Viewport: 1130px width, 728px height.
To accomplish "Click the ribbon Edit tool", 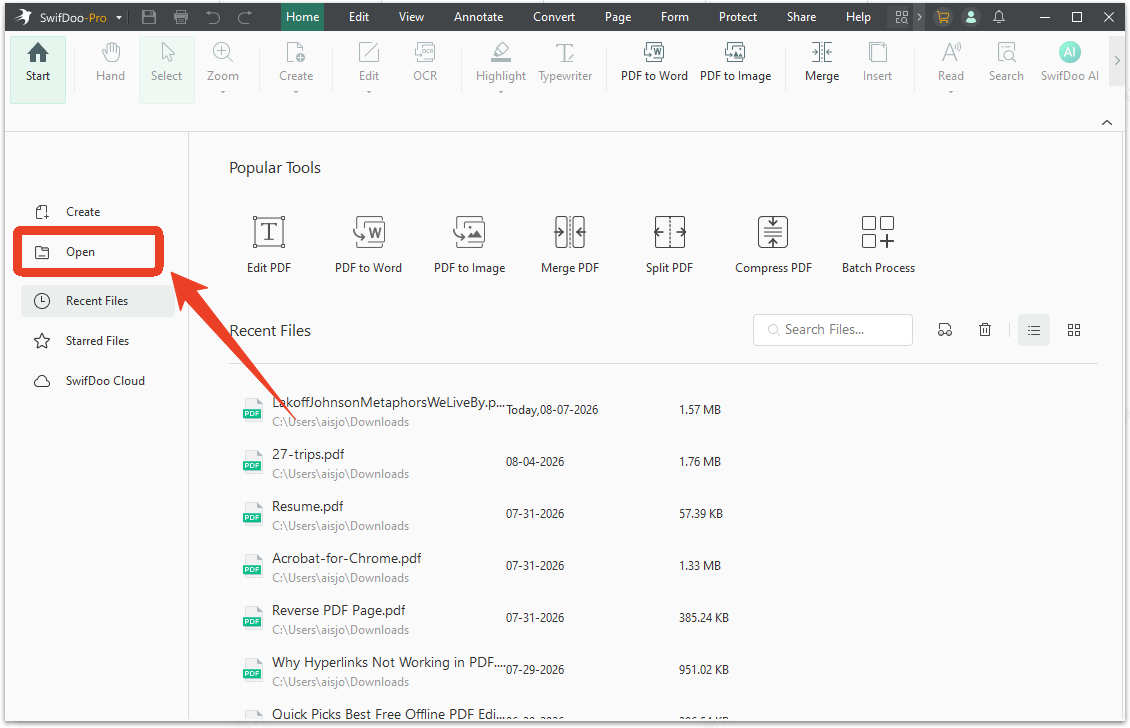I will [x=369, y=63].
